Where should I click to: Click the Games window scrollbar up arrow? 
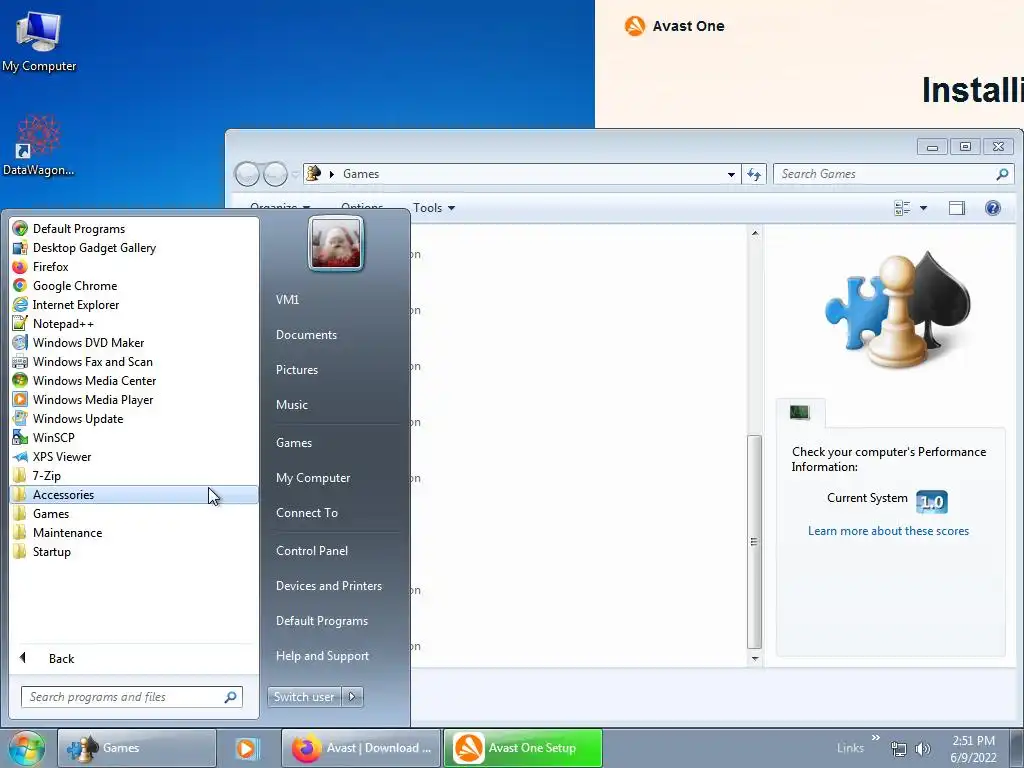tap(755, 233)
